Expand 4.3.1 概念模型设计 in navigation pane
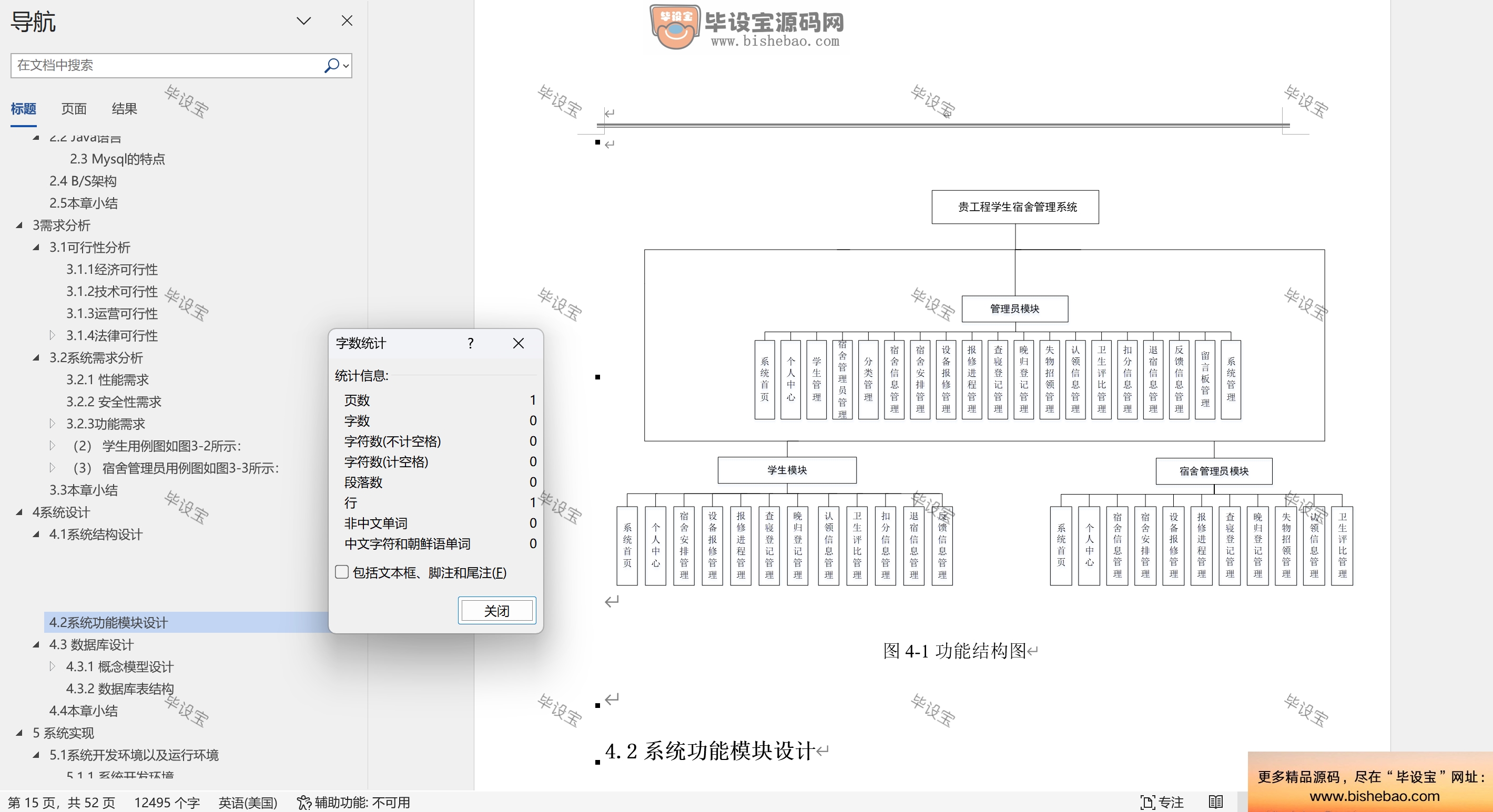Viewport: 1493px width, 812px height. pos(53,666)
